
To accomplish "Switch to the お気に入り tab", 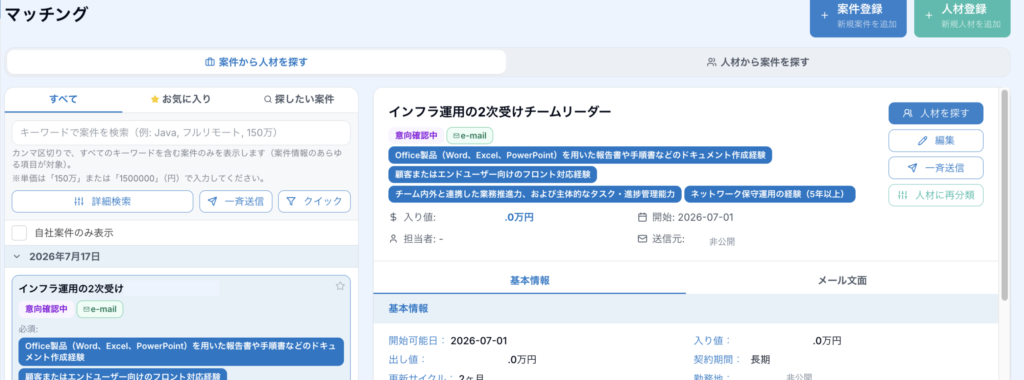I will click(x=181, y=99).
